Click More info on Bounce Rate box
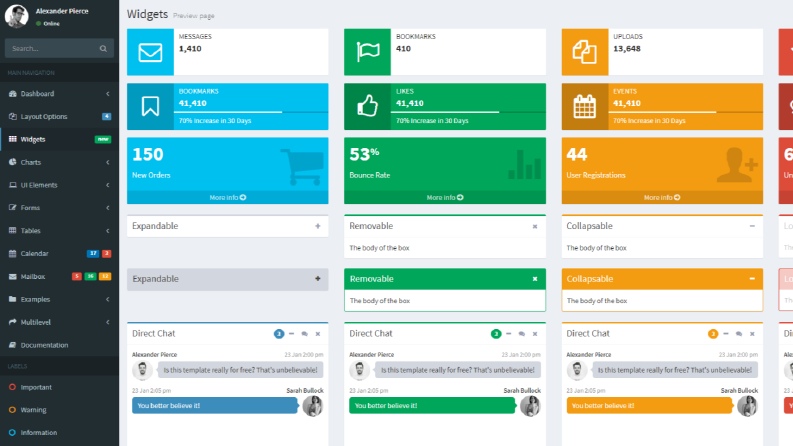This screenshot has height=446, width=793. (445, 197)
